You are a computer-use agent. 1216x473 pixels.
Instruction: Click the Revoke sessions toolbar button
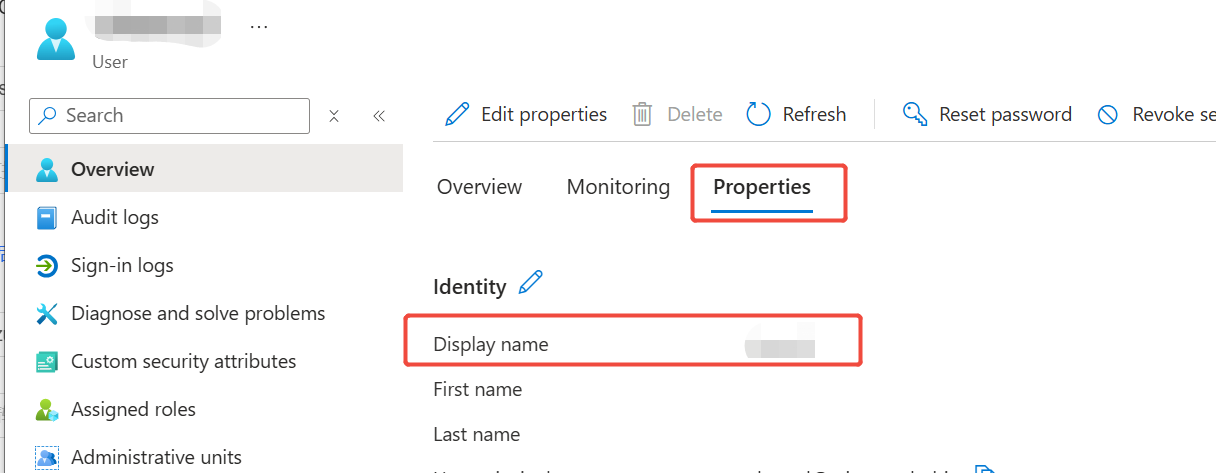point(1156,114)
